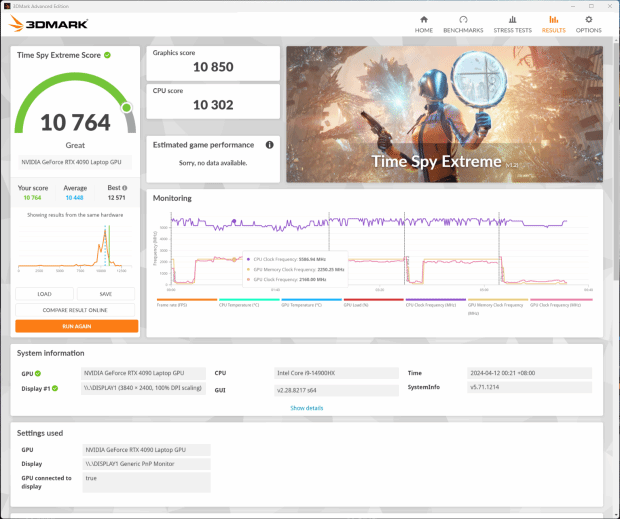Screen dimensions: 620x519
Task: Click the Average score 10 448
Action: [74, 198]
